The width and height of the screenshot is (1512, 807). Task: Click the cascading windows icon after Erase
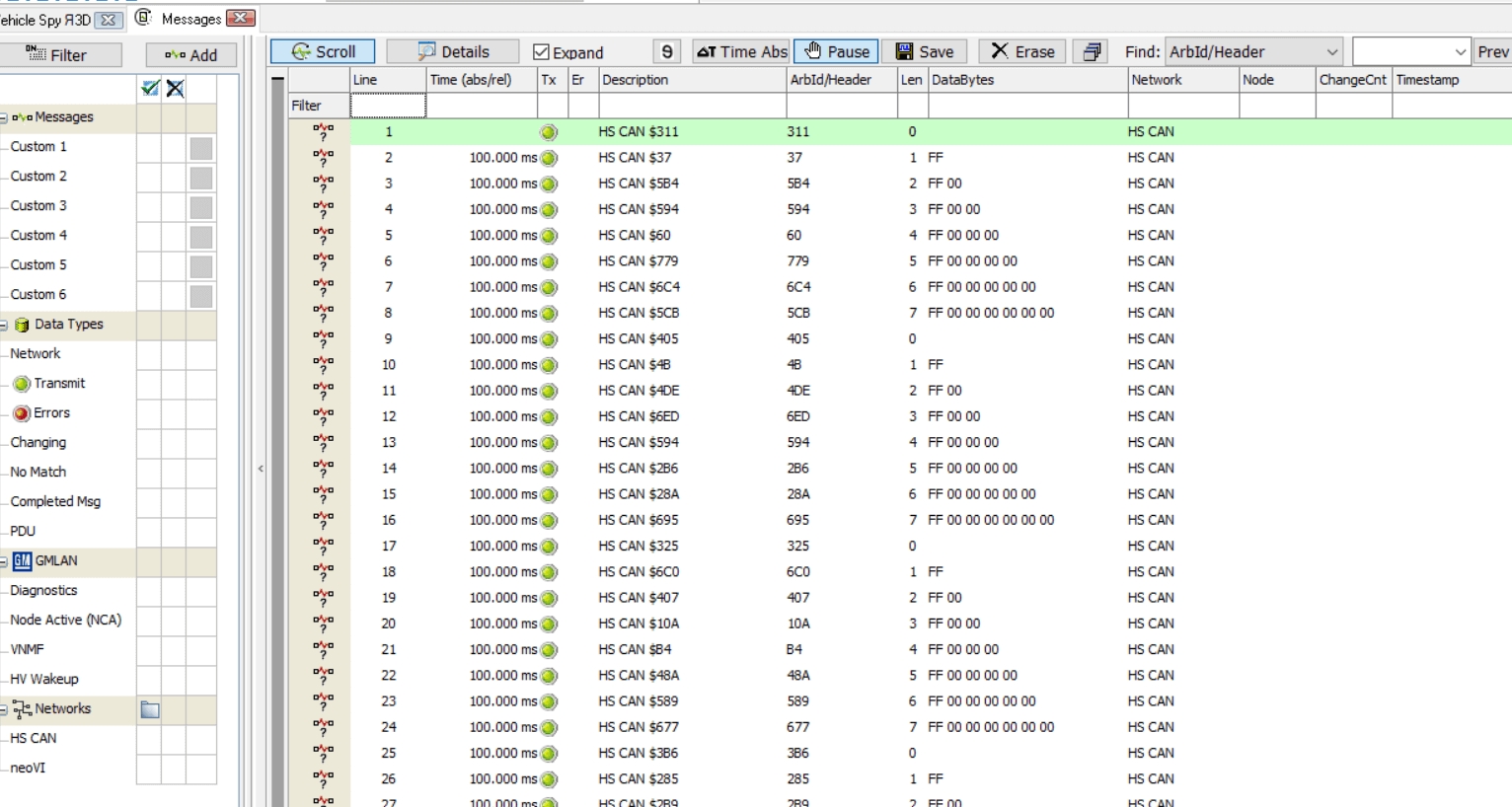[x=1092, y=52]
